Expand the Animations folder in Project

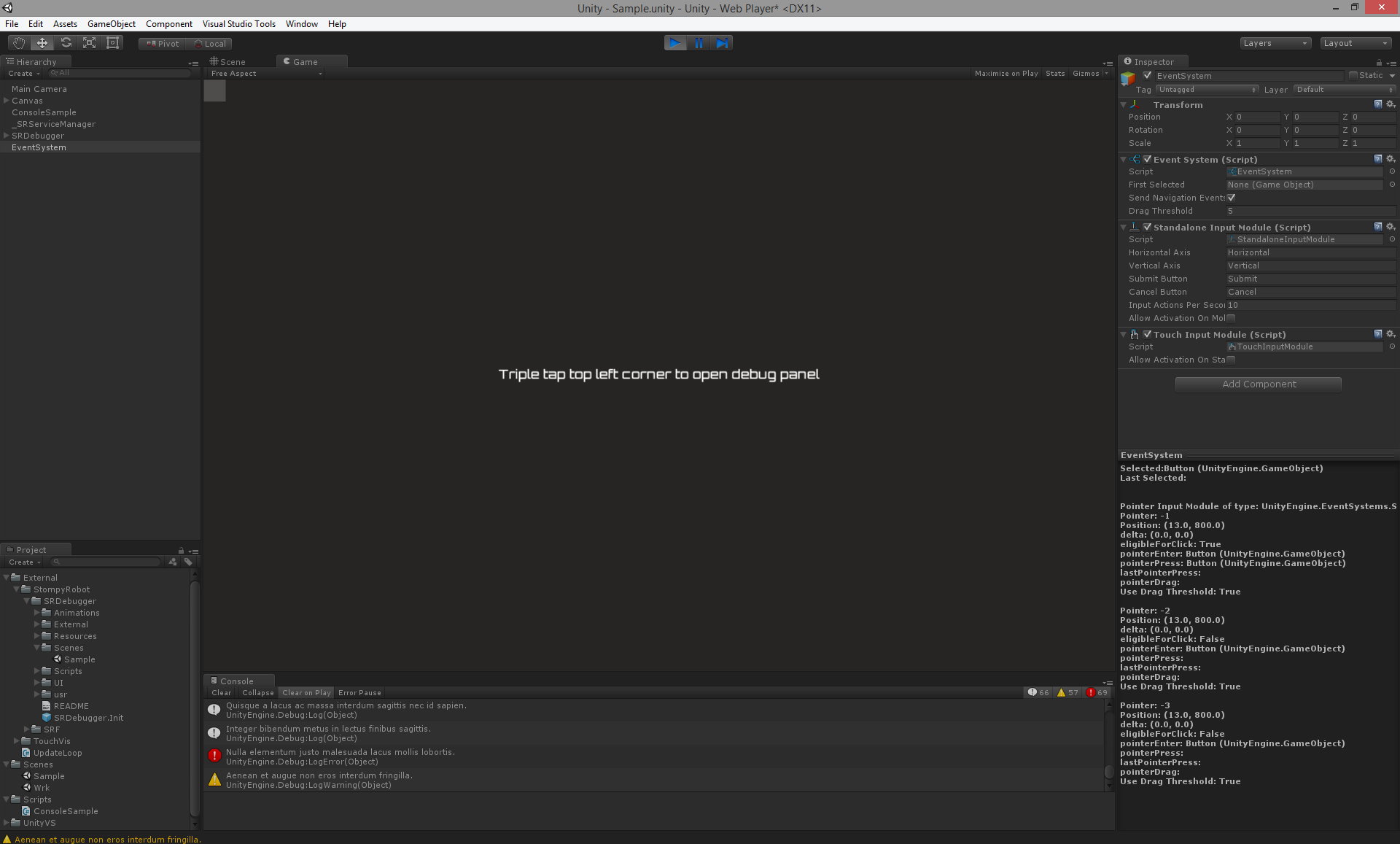(x=36, y=613)
